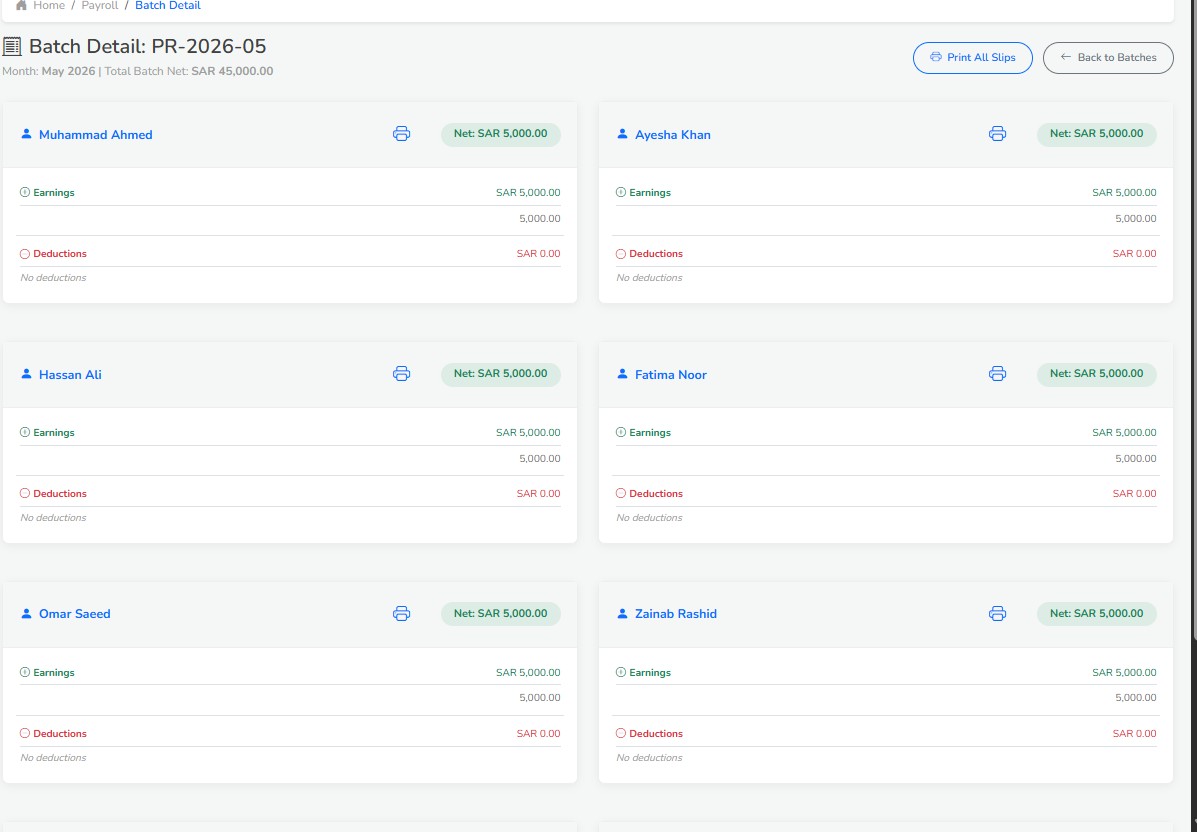Click Total Batch Net SAR 45,000.00 value
Viewport: 1197px width, 832px height.
232,72
